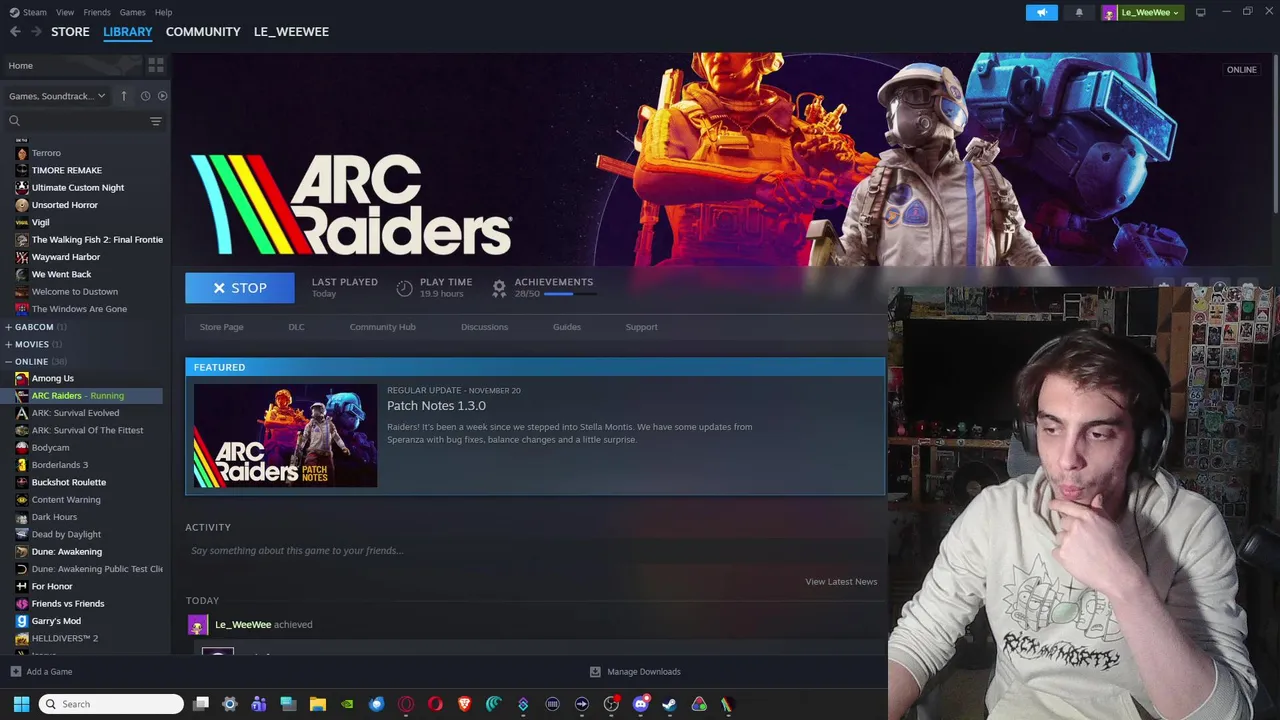
Task: Click the Garry's Mod game icon
Action: (21, 621)
